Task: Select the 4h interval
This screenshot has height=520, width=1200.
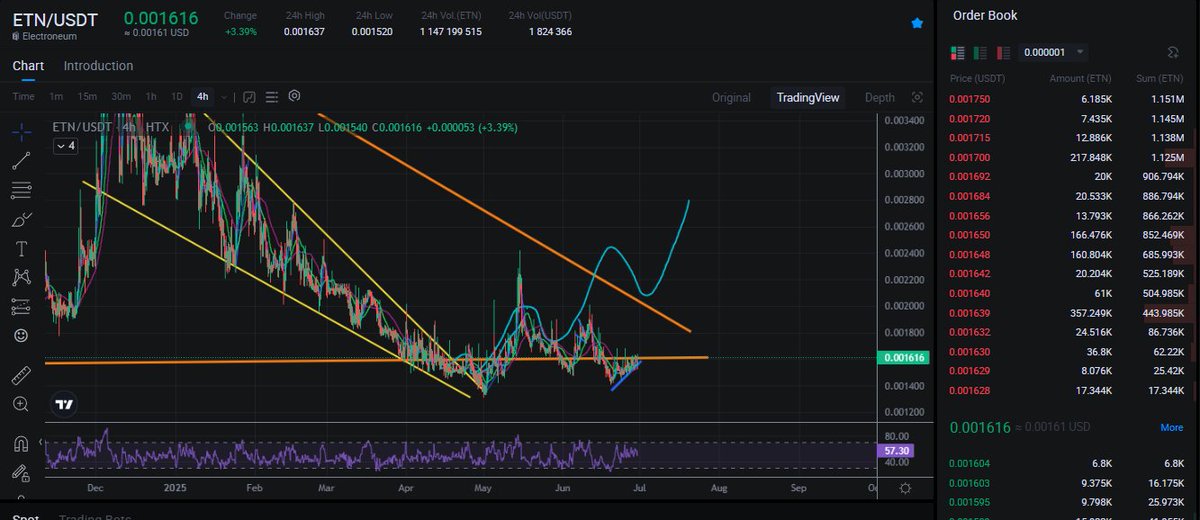Action: [203, 97]
